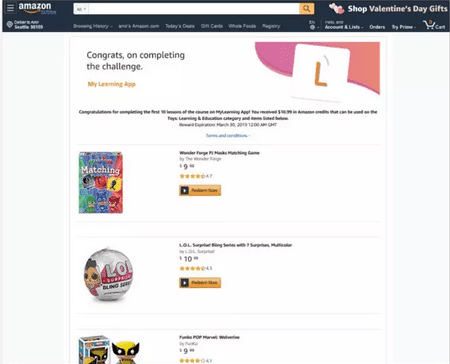Screen dimensions: 450x364
Task: Open the My Learning App link
Action: point(111,84)
